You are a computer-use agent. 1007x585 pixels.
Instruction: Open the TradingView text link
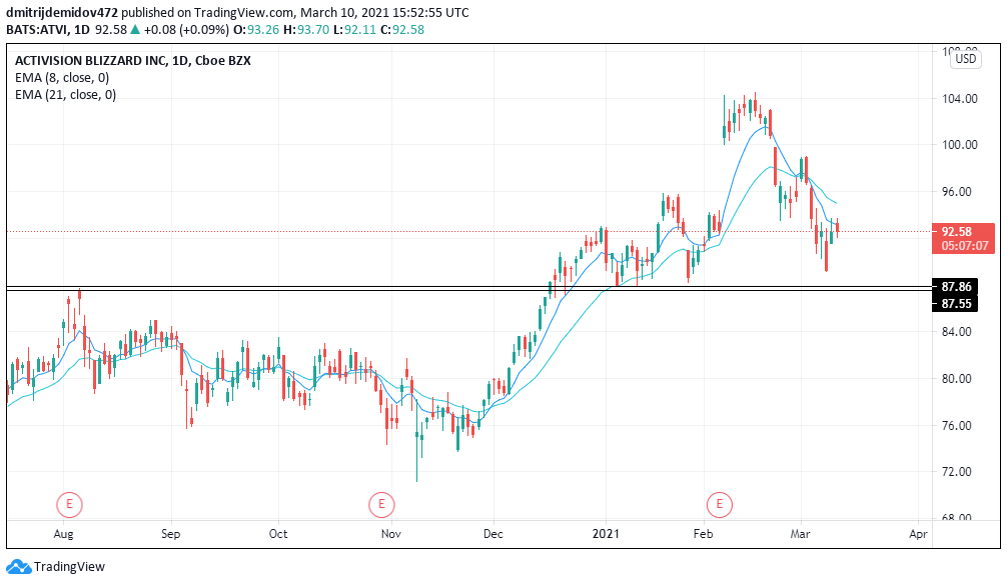[x=69, y=566]
